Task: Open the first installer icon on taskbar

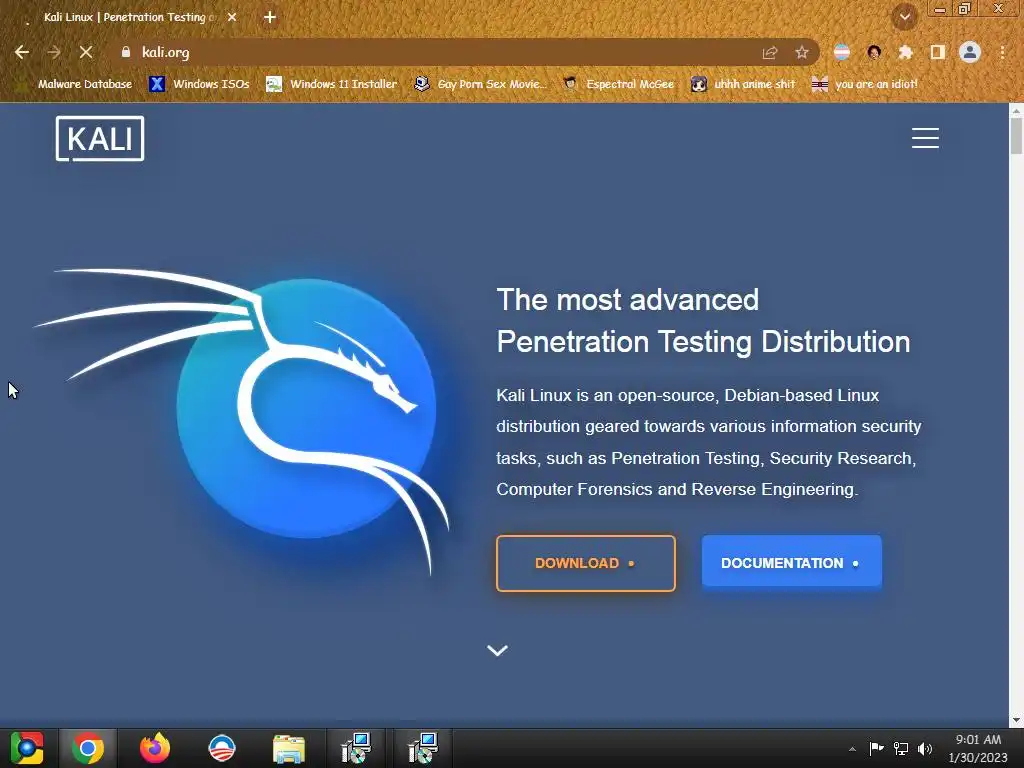Action: (x=356, y=748)
